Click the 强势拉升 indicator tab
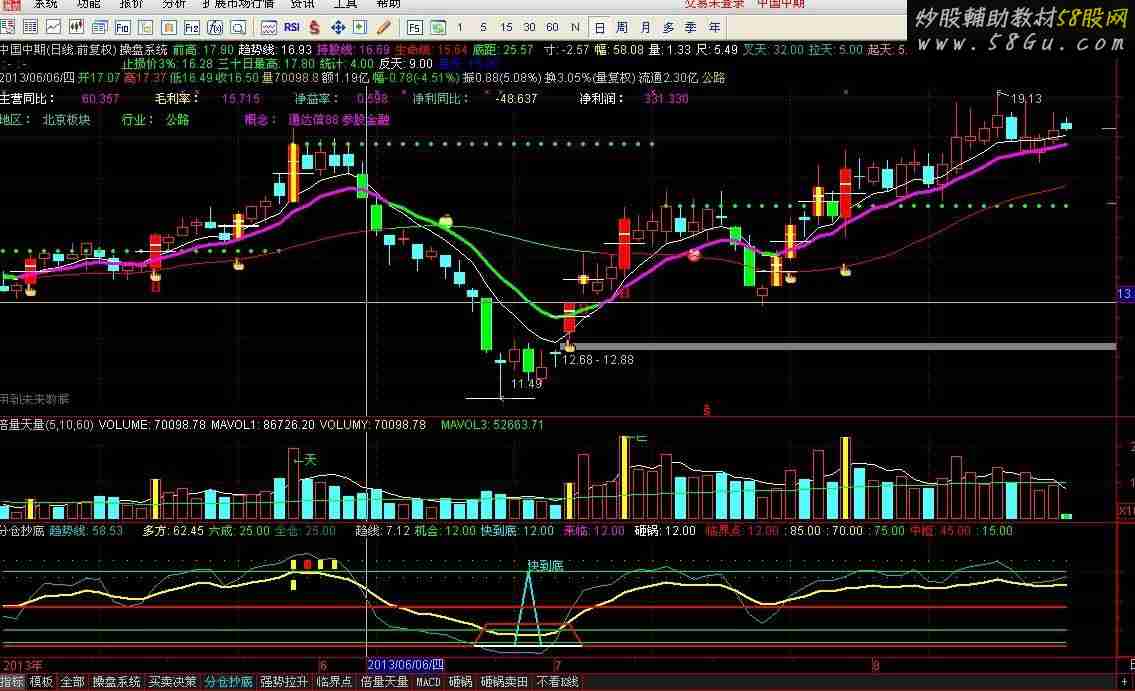The width and height of the screenshot is (1135, 691). 284,682
